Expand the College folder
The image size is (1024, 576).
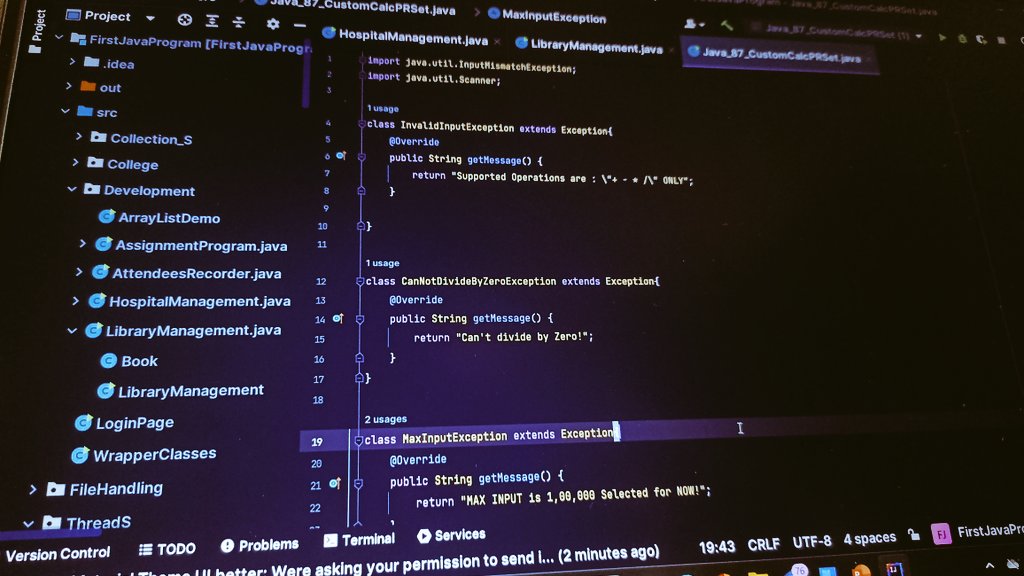76,162
